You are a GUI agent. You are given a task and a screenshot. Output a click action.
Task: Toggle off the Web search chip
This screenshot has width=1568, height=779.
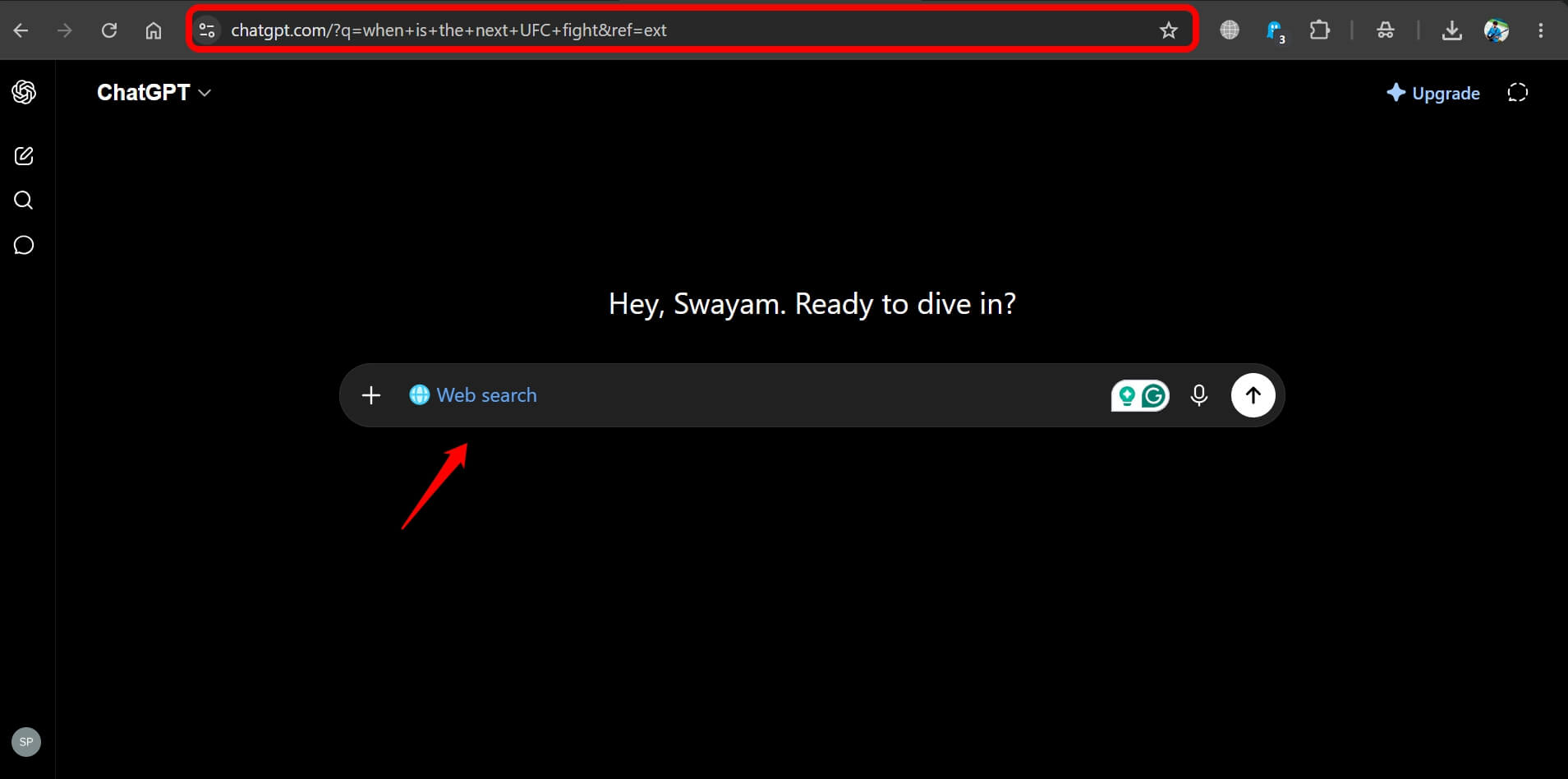pyautogui.click(x=473, y=395)
